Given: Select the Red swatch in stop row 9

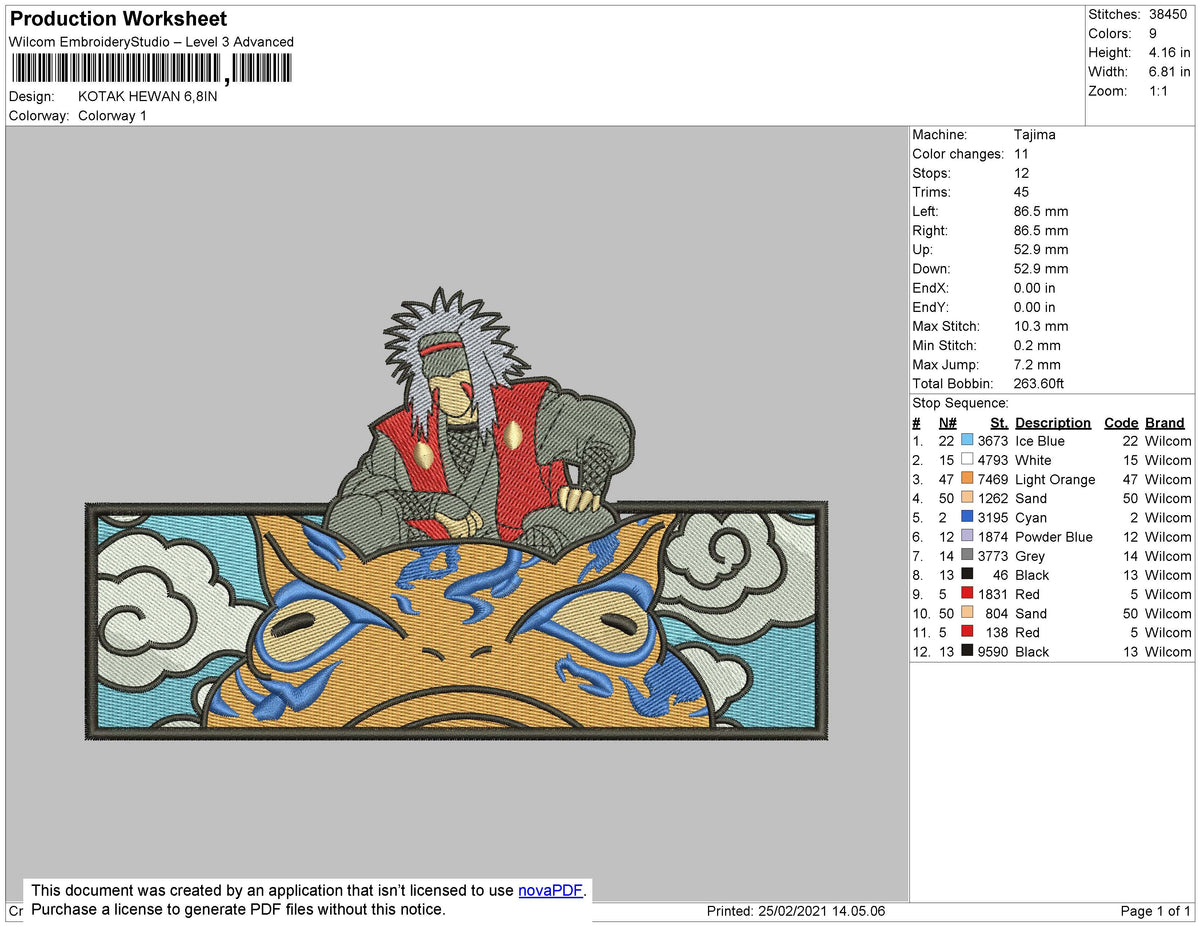Looking at the screenshot, I should [x=968, y=594].
